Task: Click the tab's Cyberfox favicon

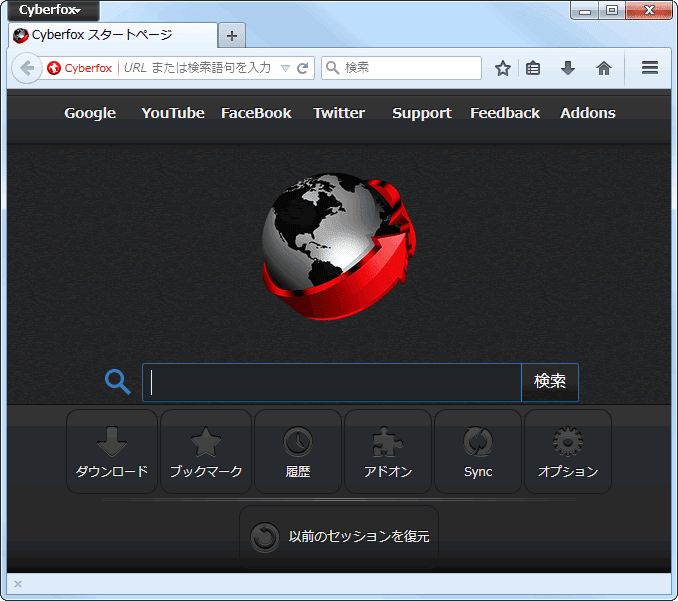Action: pos(21,35)
